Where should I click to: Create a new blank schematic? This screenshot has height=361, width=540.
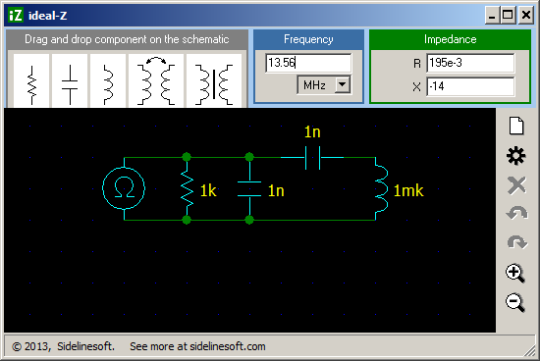[516, 126]
